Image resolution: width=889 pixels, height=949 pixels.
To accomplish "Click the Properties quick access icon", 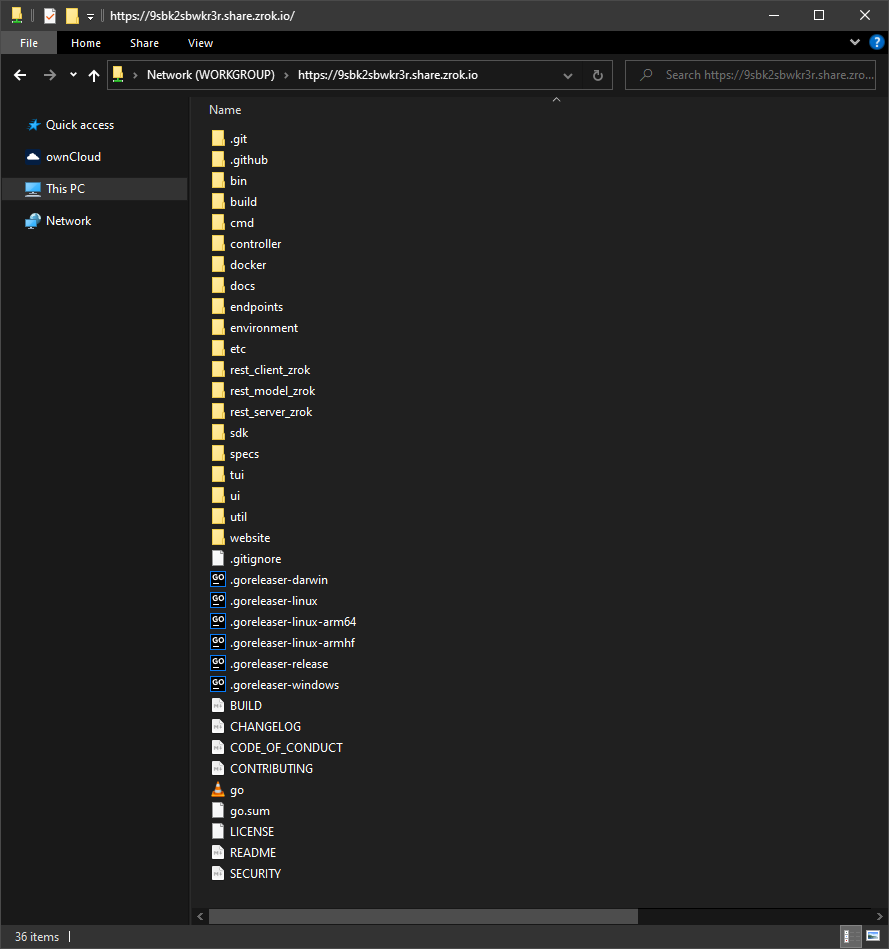I will tap(50, 16).
